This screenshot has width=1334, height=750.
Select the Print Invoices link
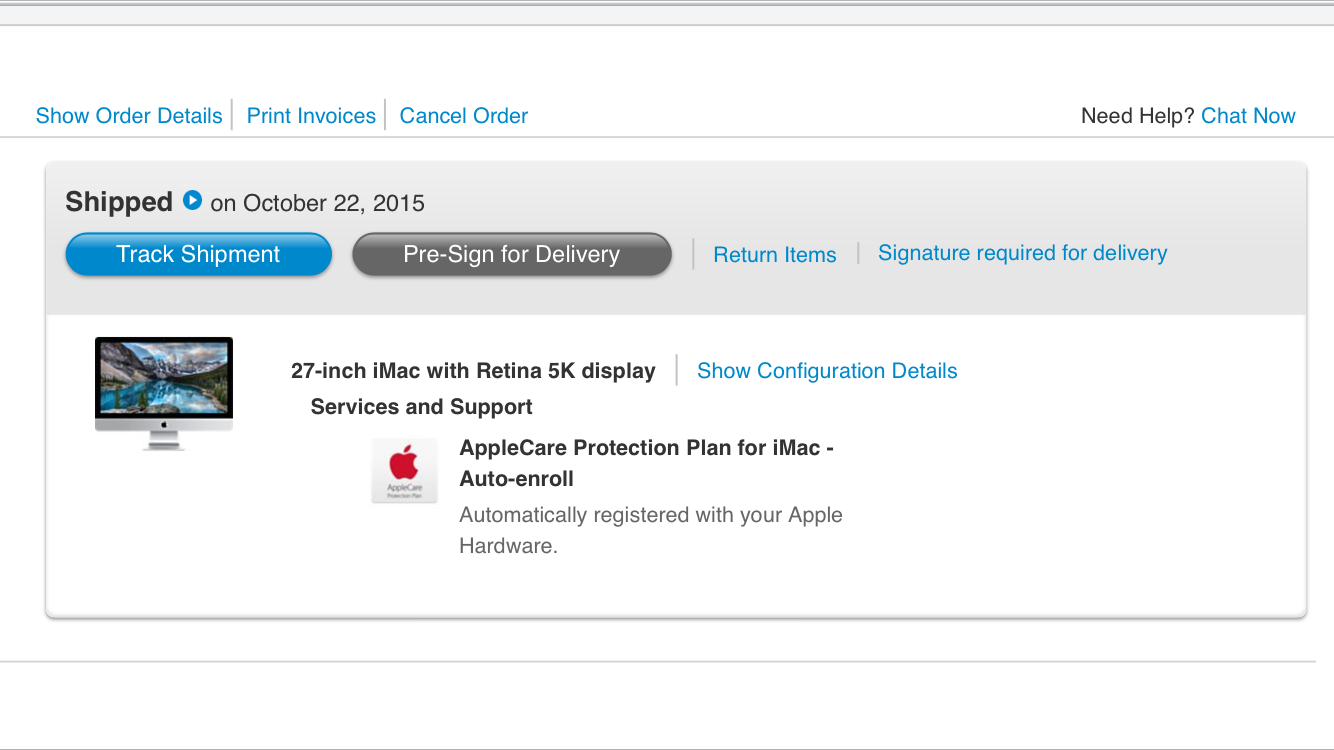click(311, 116)
